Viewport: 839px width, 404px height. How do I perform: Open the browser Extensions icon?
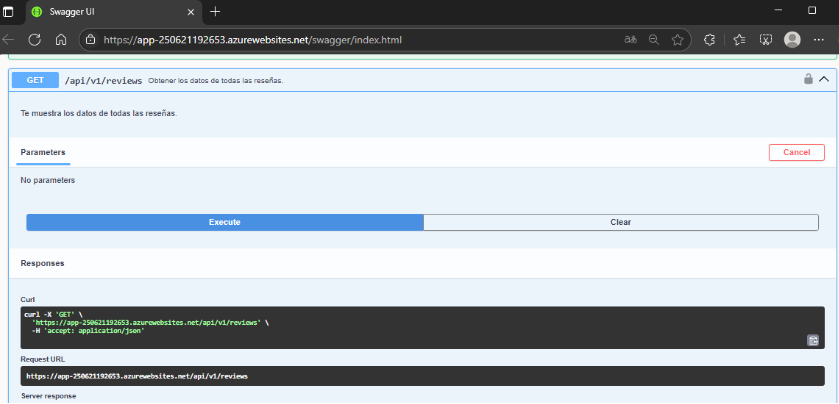pos(710,40)
